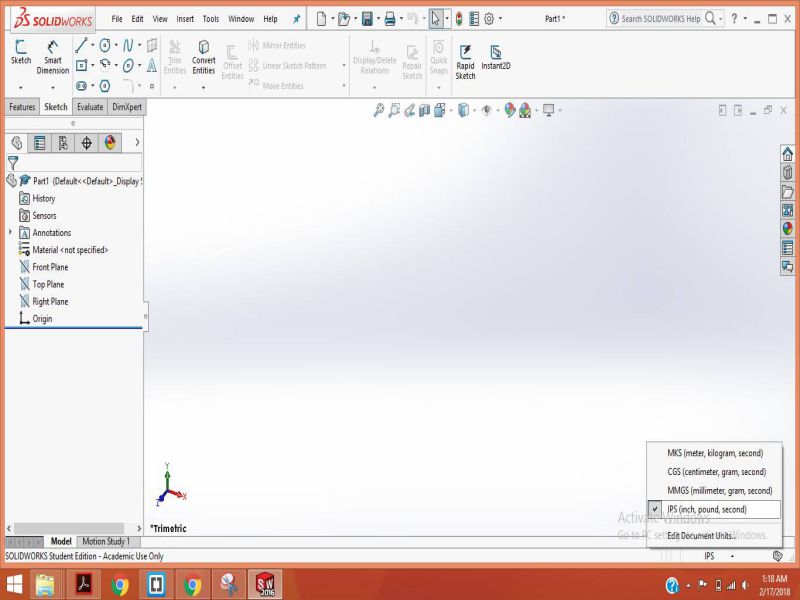Screen dimensions: 800x600
Task: Switch to the Motion Study 1 tab
Action: point(106,541)
